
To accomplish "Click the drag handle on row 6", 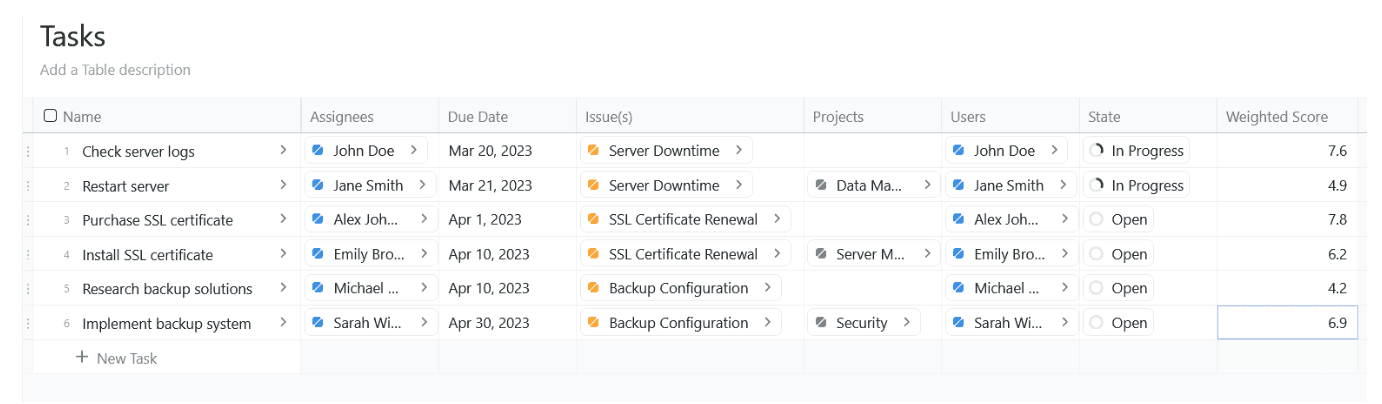I will pos(28,323).
